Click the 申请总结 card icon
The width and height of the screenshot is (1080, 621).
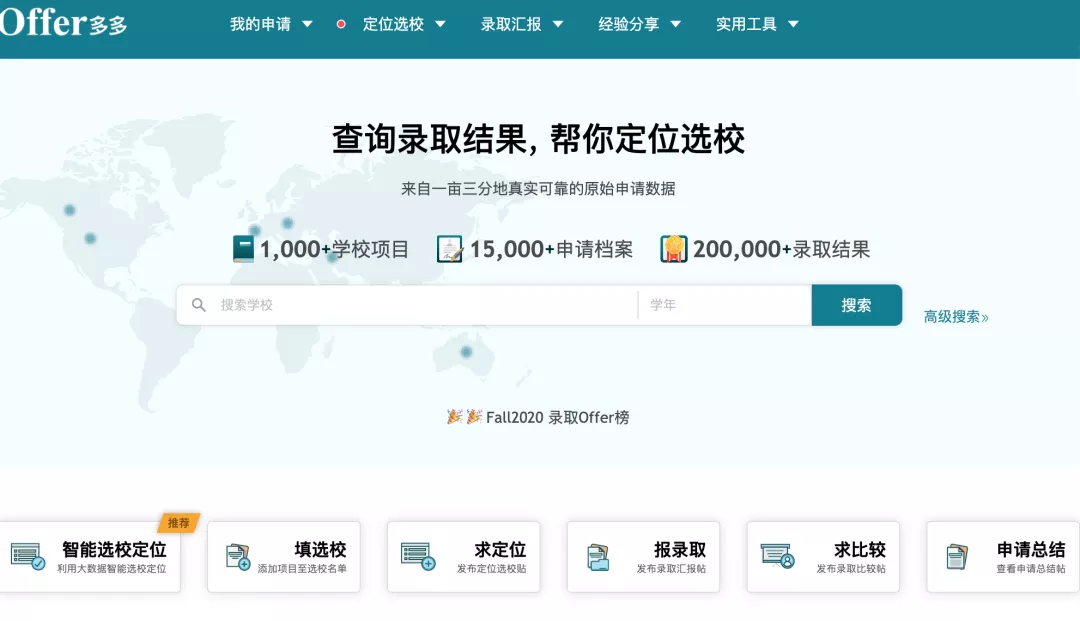point(957,557)
